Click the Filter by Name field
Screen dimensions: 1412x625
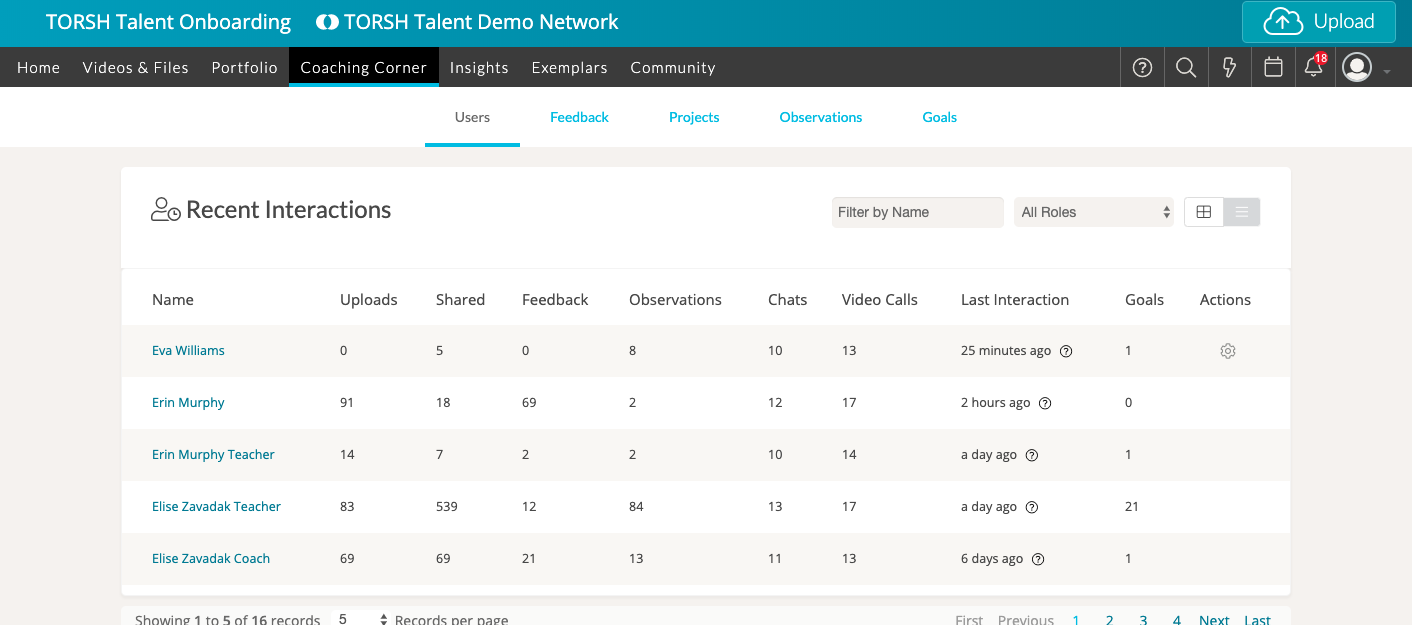point(917,212)
